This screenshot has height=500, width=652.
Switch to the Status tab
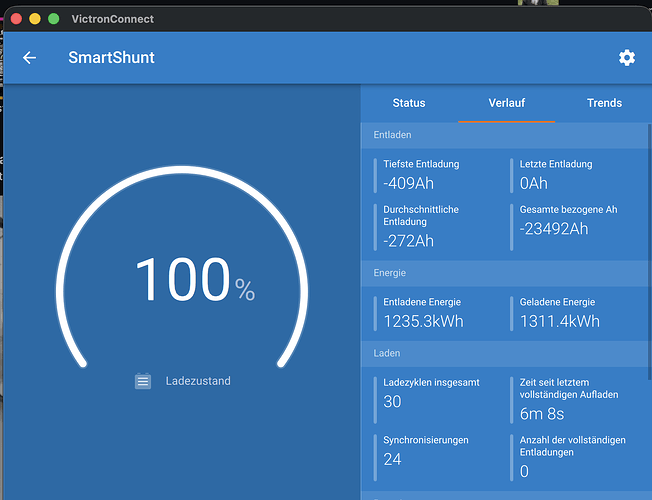pos(409,103)
